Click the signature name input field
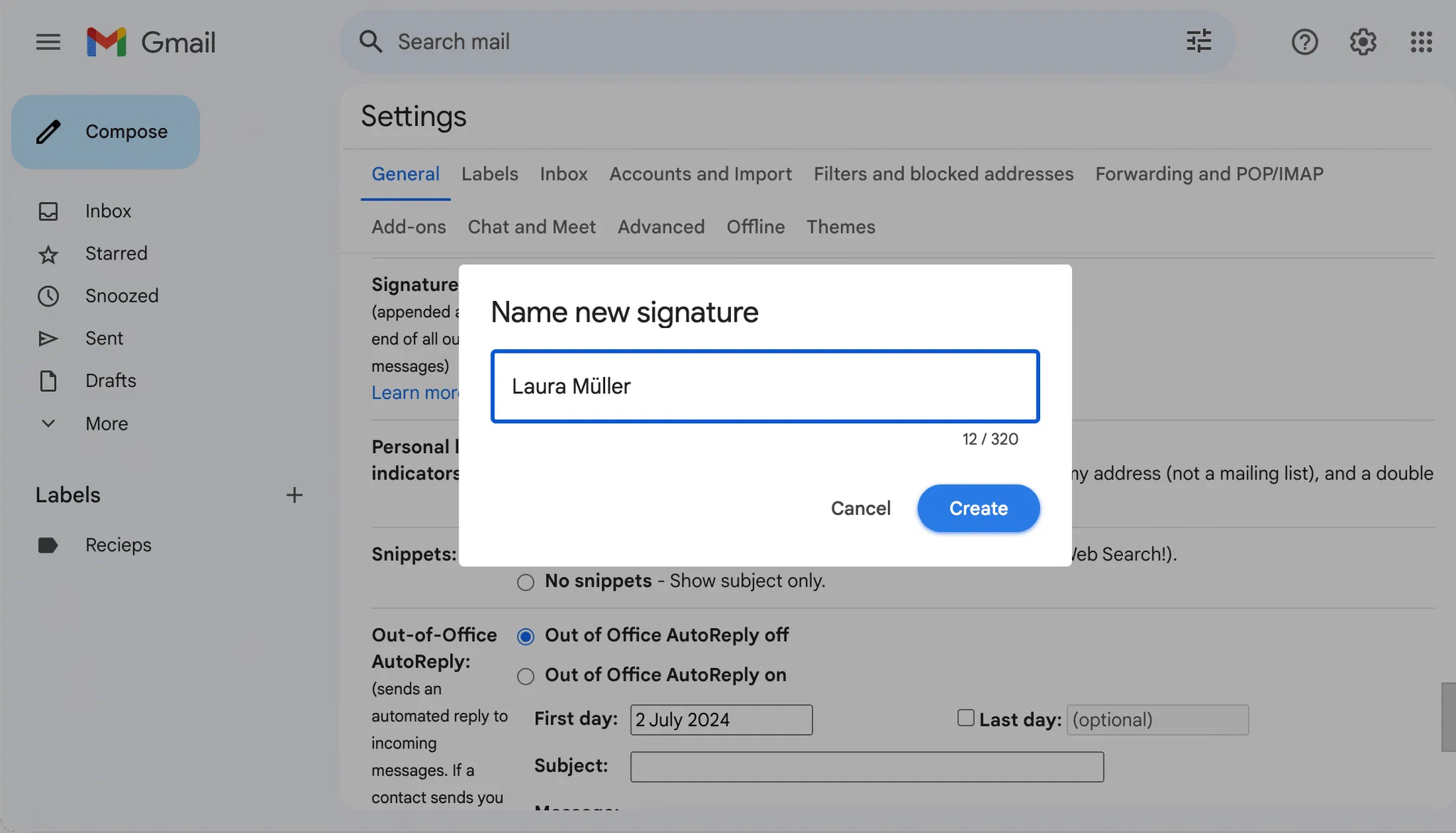The height and width of the screenshot is (833, 1456). pyautogui.click(x=765, y=386)
